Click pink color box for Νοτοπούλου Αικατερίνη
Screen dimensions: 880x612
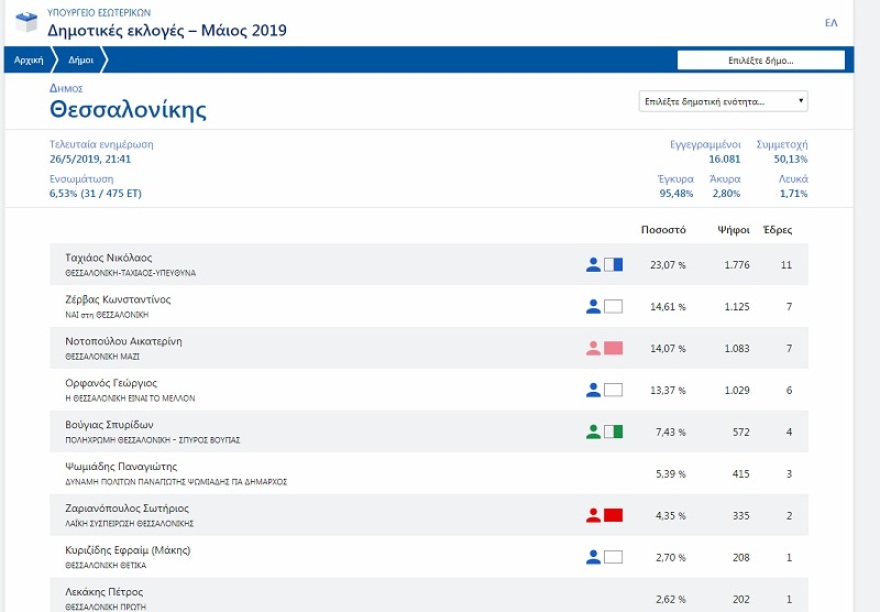613,348
